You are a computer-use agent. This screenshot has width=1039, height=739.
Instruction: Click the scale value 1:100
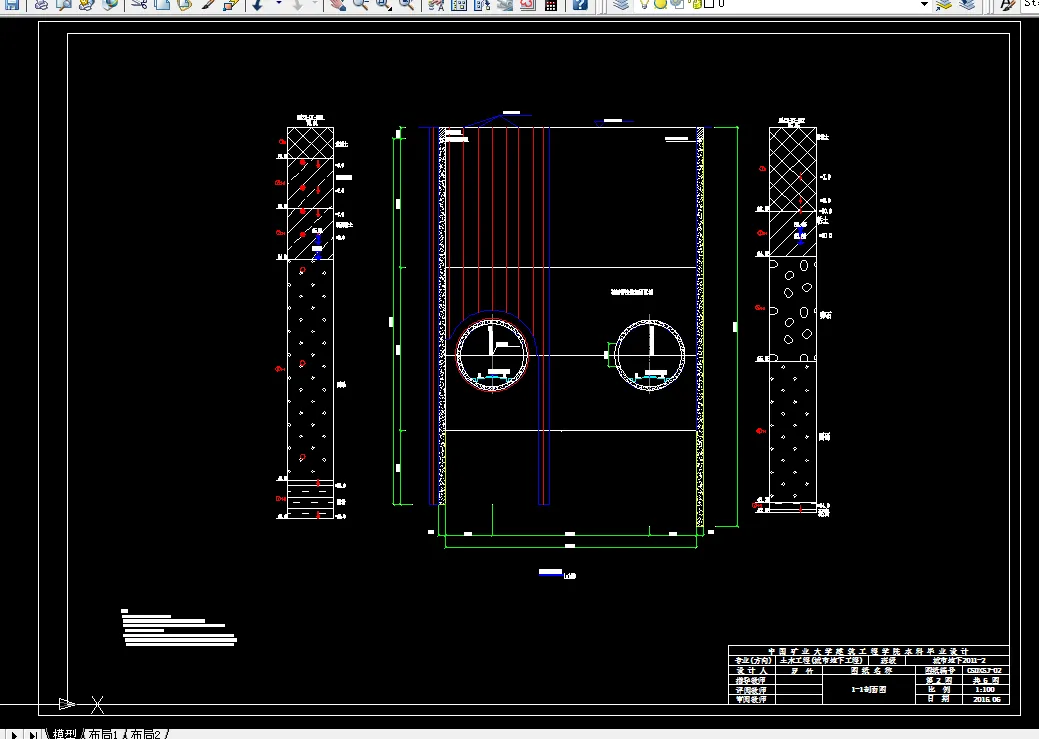pyautogui.click(x=985, y=689)
